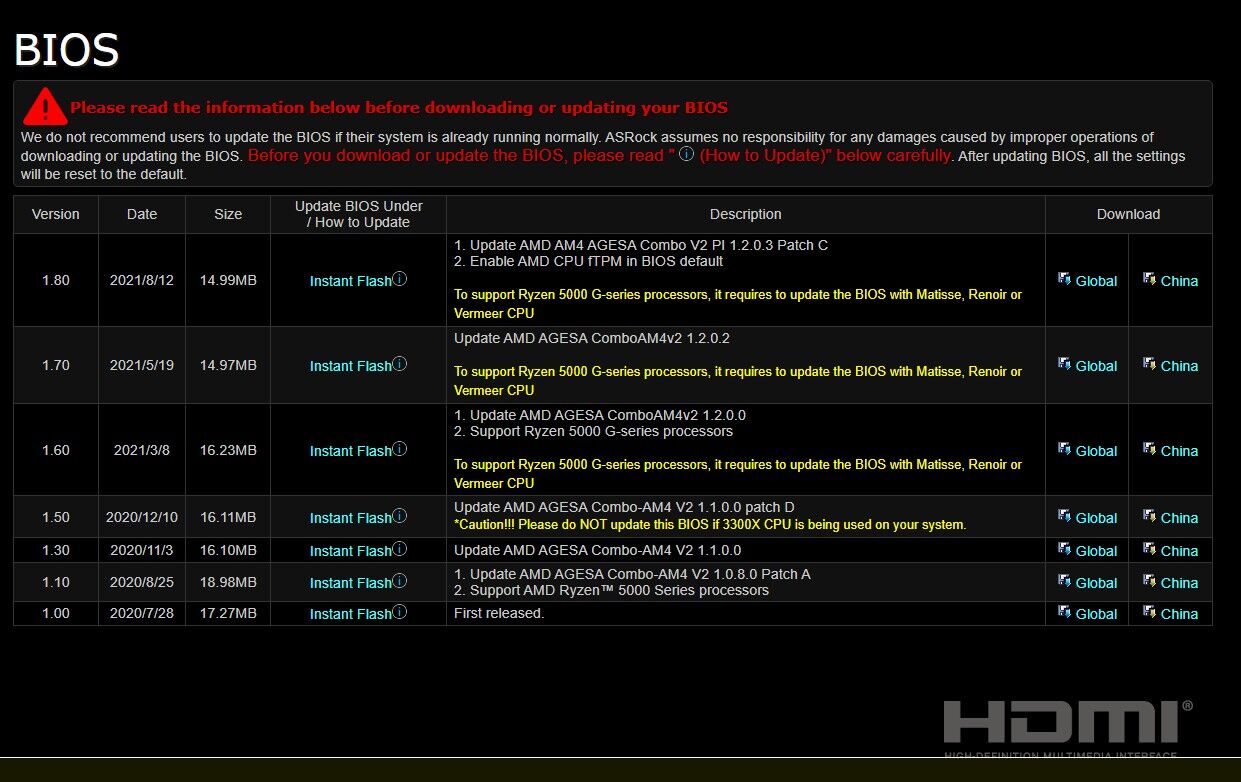Click the 17.27MB size cell
The height and width of the screenshot is (782, 1241).
[228, 613]
